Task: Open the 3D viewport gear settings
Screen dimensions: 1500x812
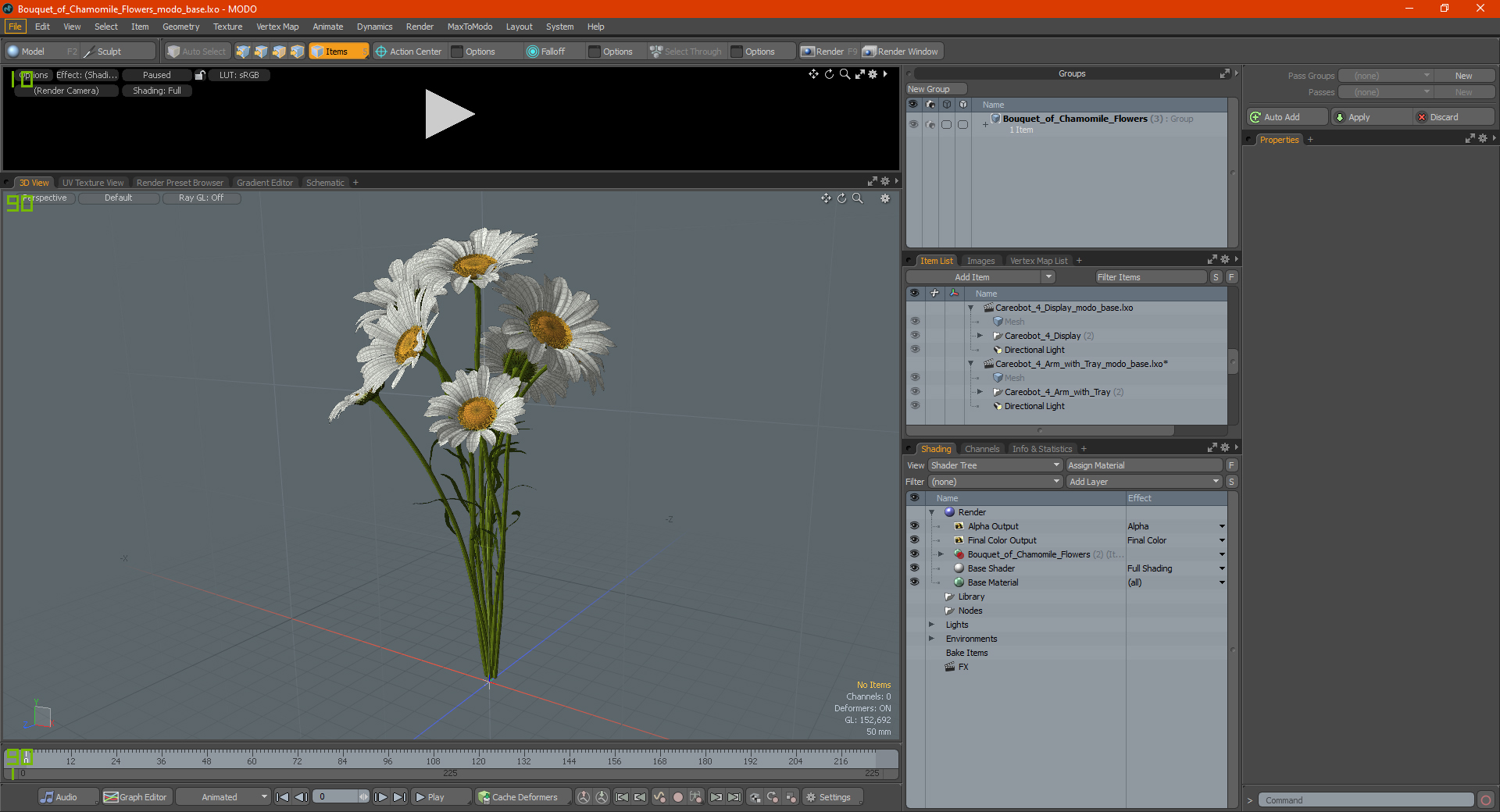Action: (x=885, y=198)
